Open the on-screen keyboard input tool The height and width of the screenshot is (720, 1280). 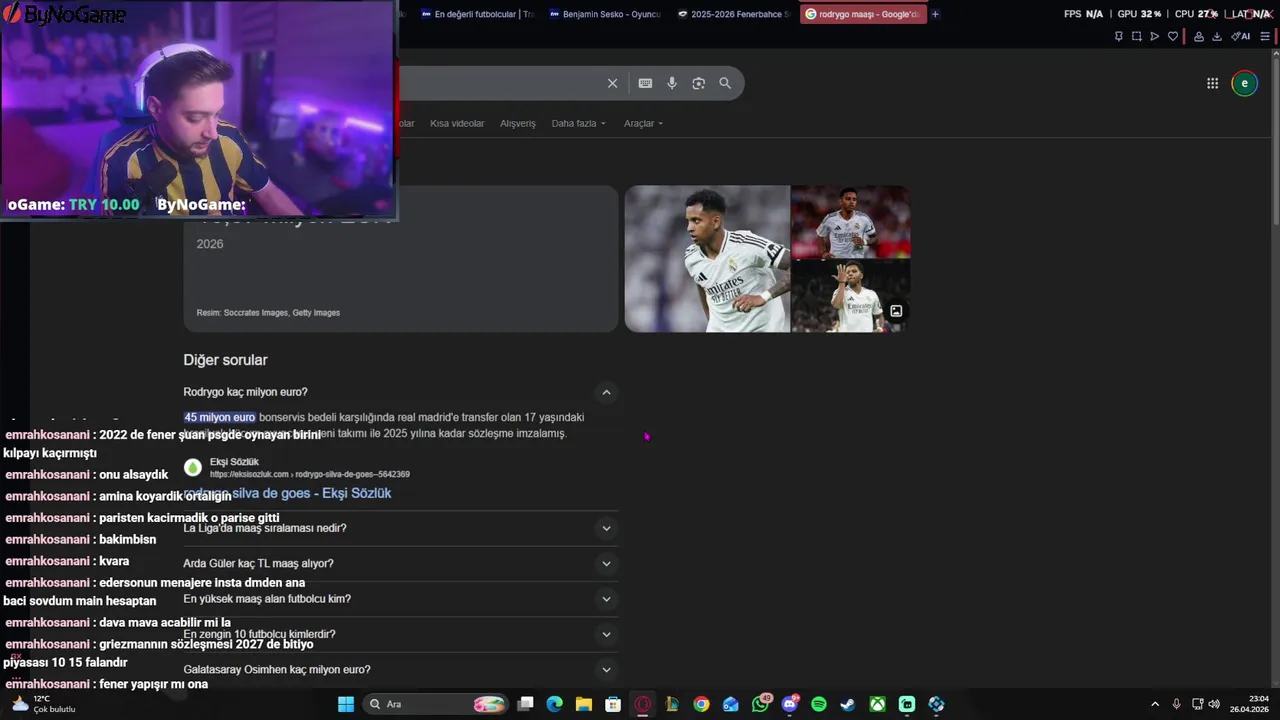pos(645,83)
